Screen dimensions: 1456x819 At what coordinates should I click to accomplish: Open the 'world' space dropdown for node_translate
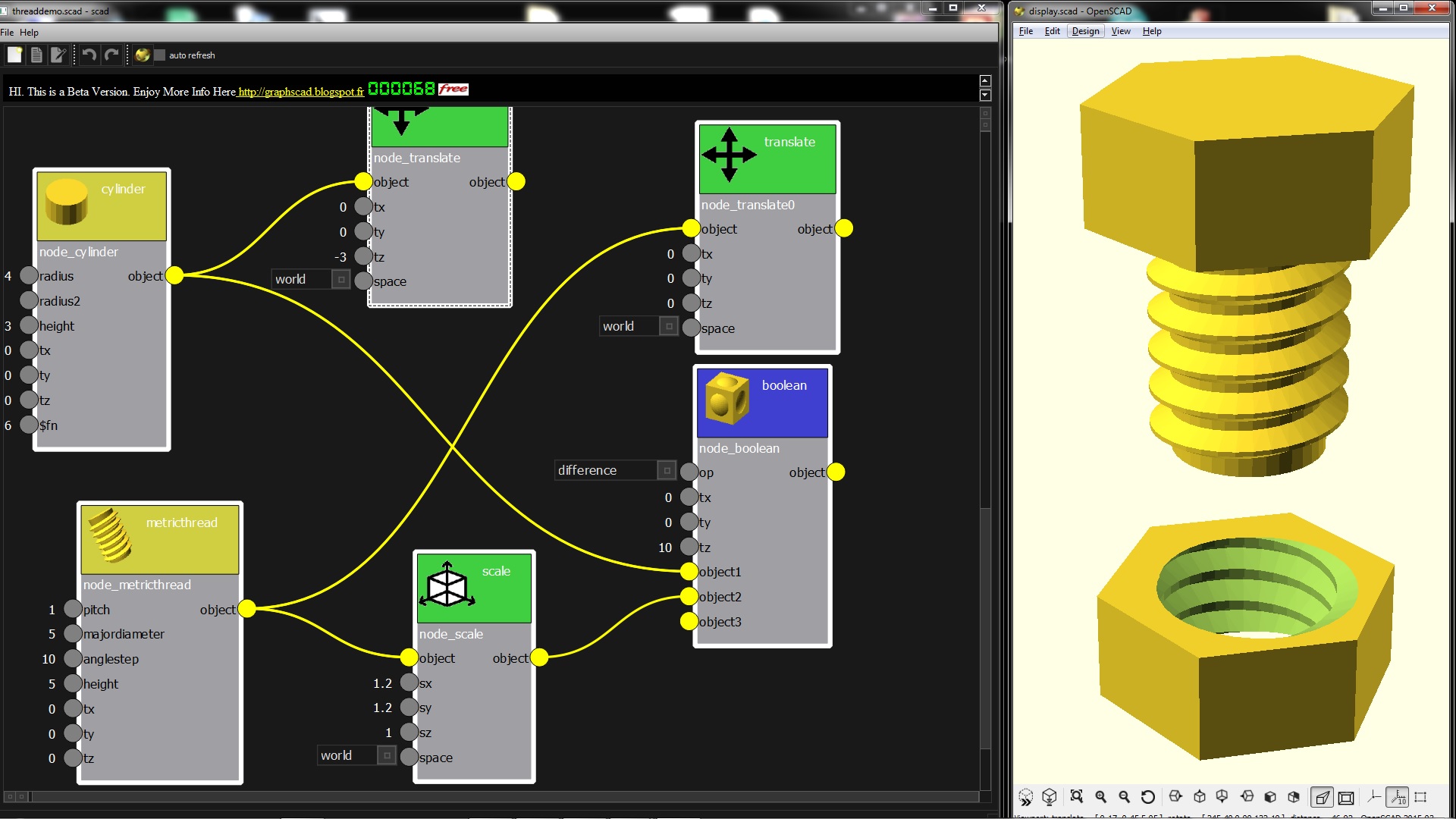312,279
